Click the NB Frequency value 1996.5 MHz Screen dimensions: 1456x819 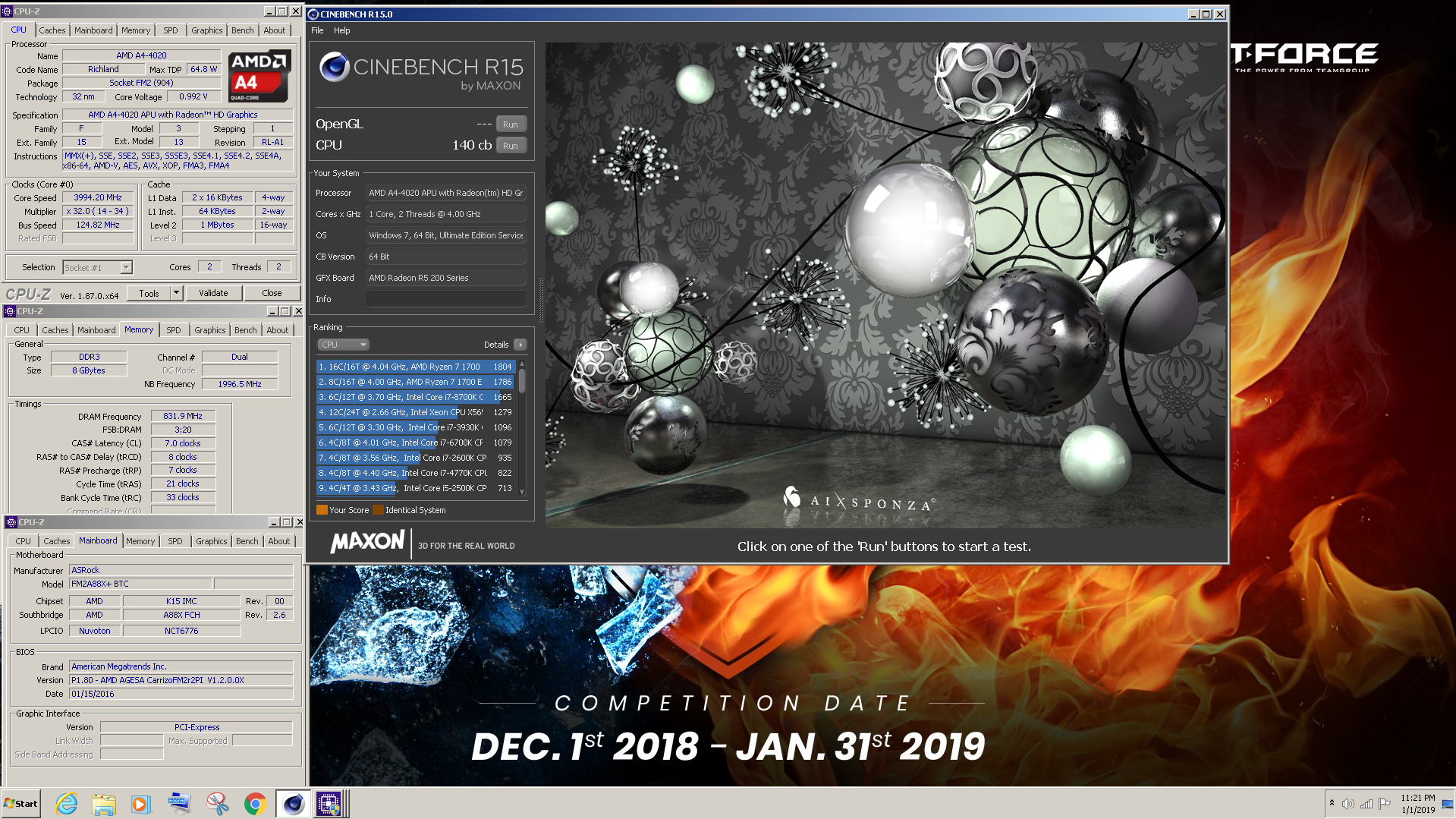tap(240, 384)
